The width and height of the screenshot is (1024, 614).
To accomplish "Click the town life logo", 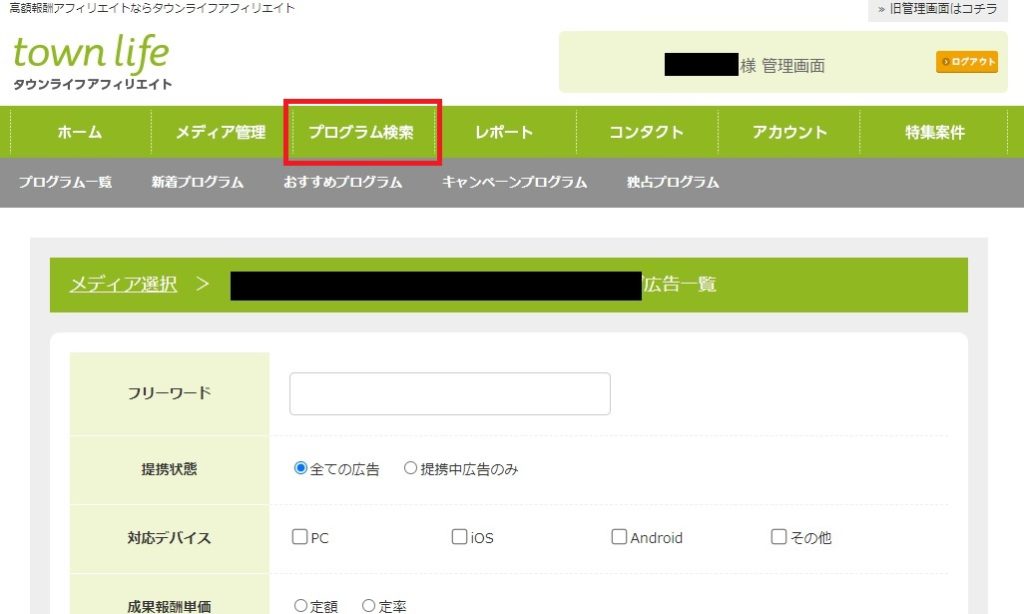I will click(x=92, y=62).
